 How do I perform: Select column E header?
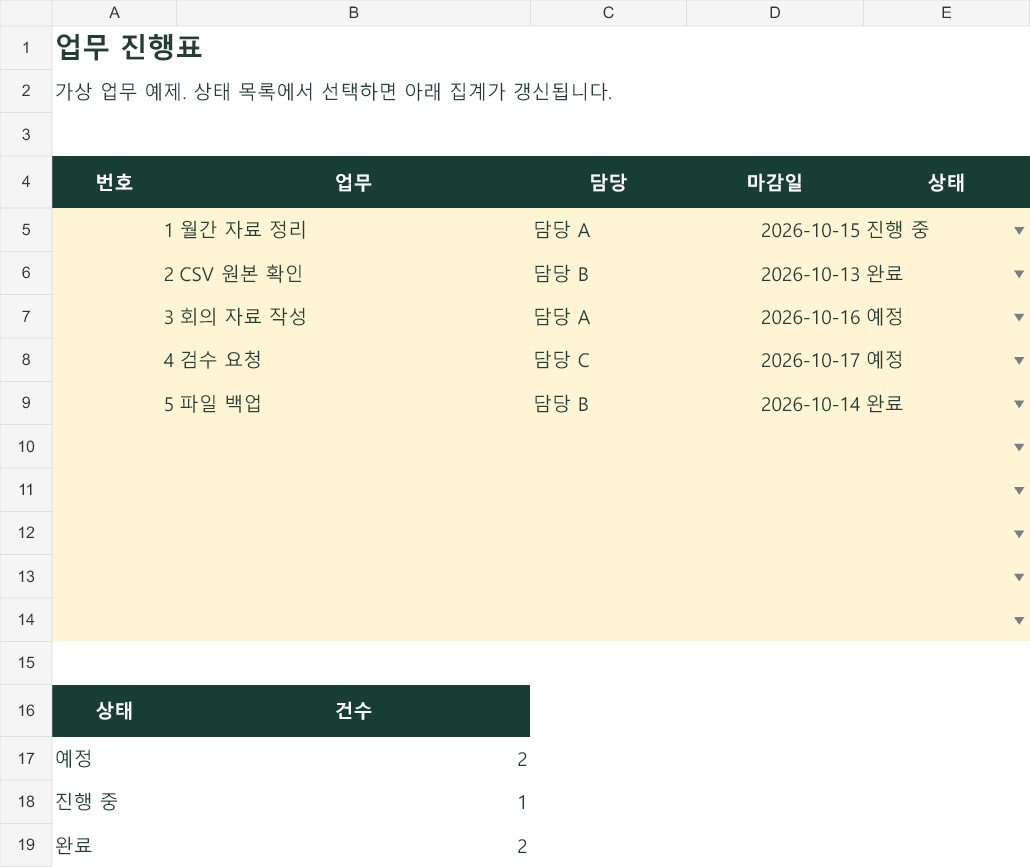pos(947,12)
